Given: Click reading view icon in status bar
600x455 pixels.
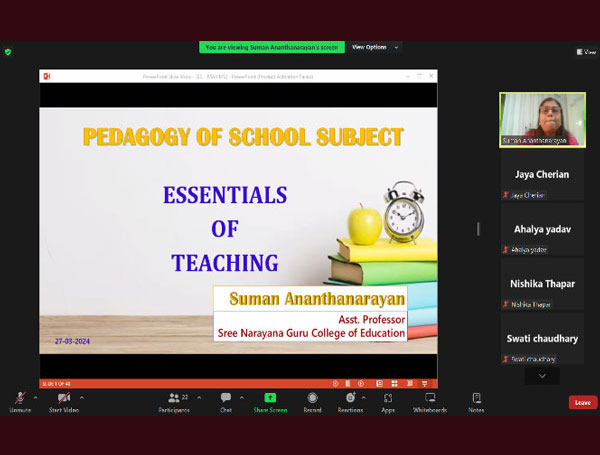Looking at the screenshot, I should click(409, 383).
